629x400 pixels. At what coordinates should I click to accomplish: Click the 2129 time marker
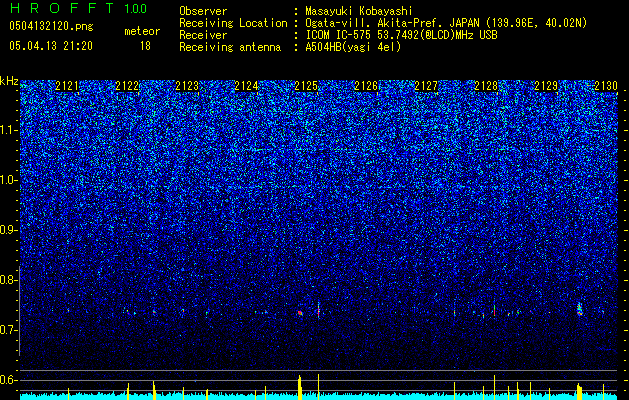(x=546, y=86)
